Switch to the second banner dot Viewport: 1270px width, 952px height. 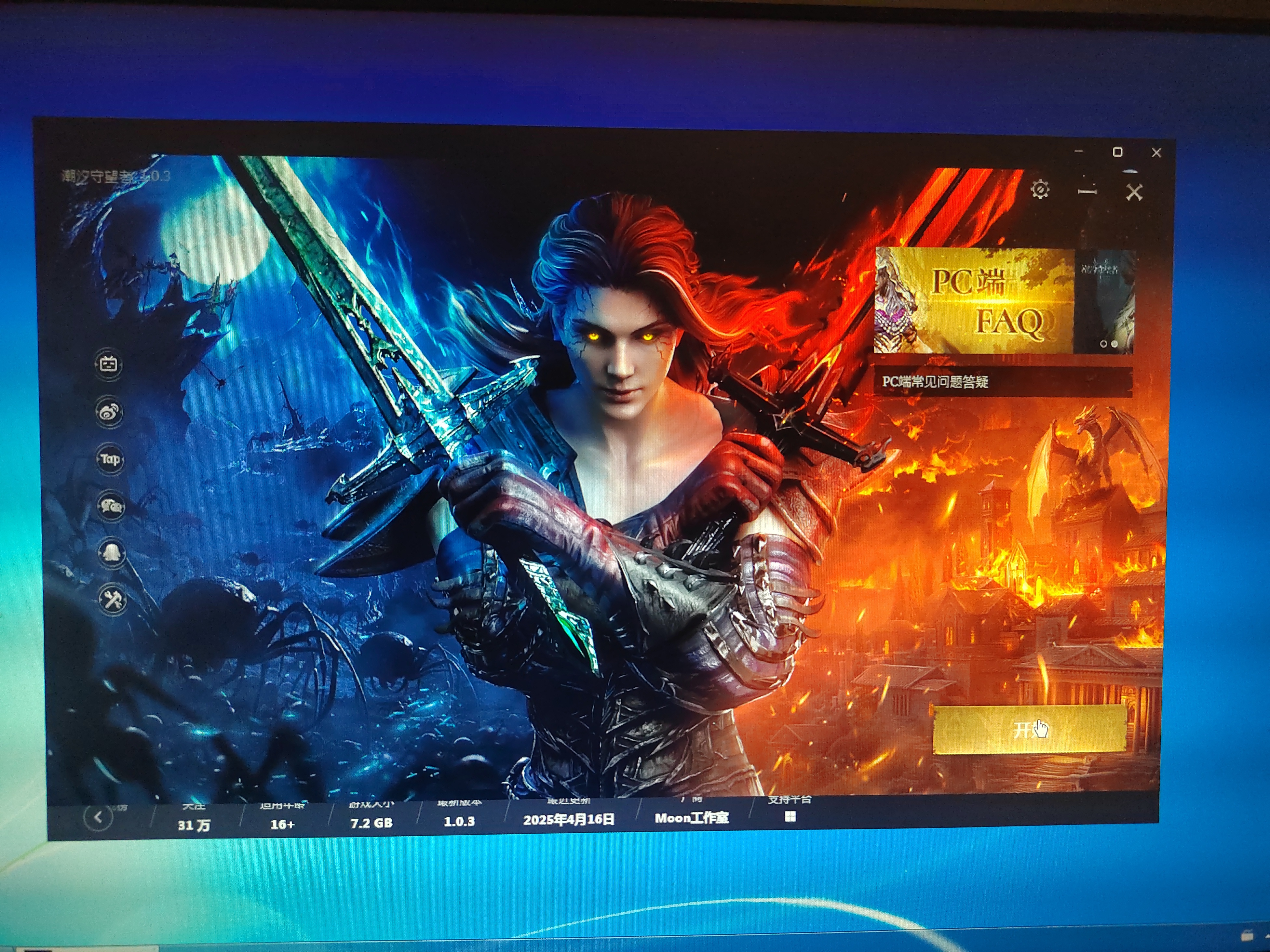[x=1115, y=344]
